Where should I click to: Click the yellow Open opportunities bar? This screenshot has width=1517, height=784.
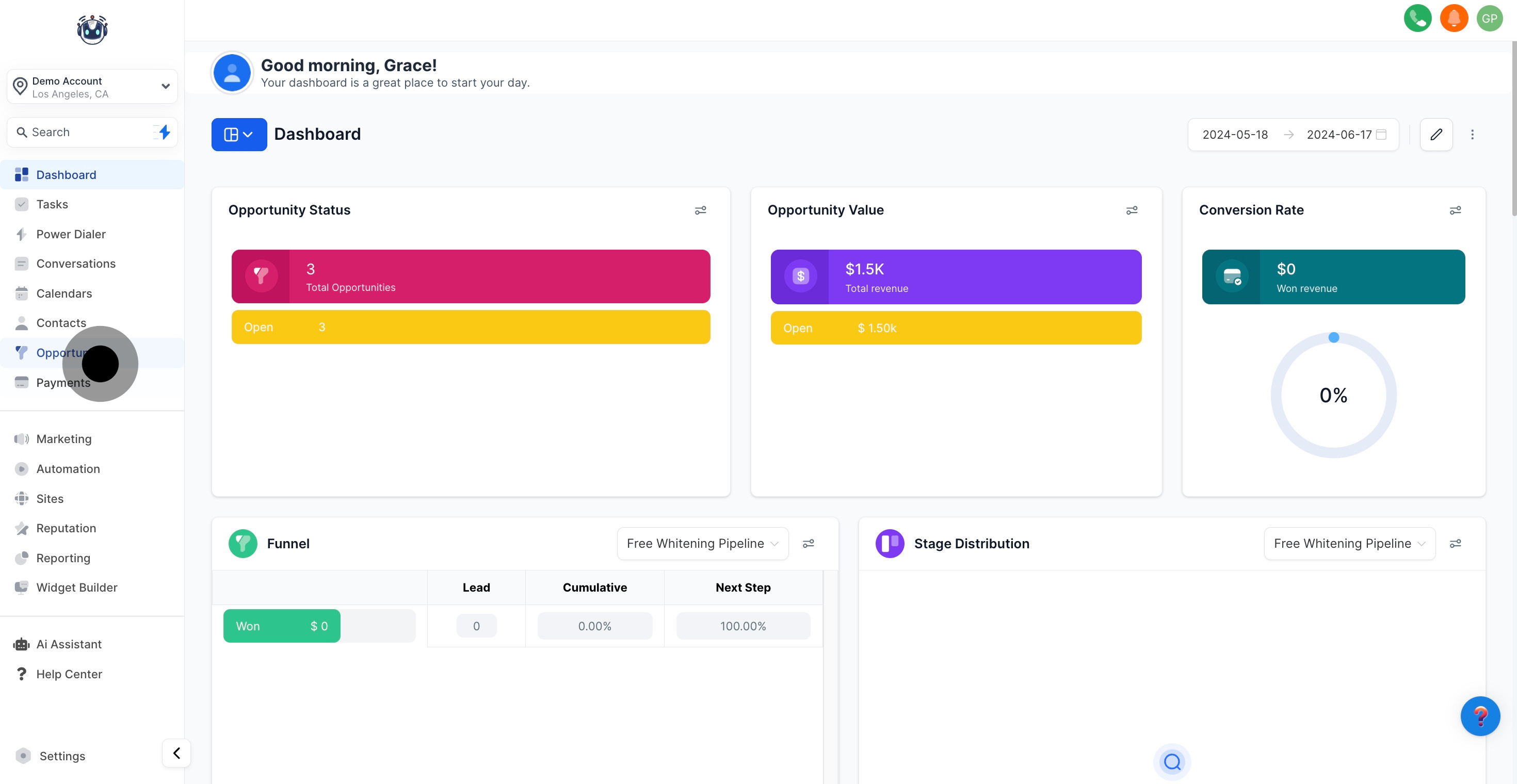[470, 326]
